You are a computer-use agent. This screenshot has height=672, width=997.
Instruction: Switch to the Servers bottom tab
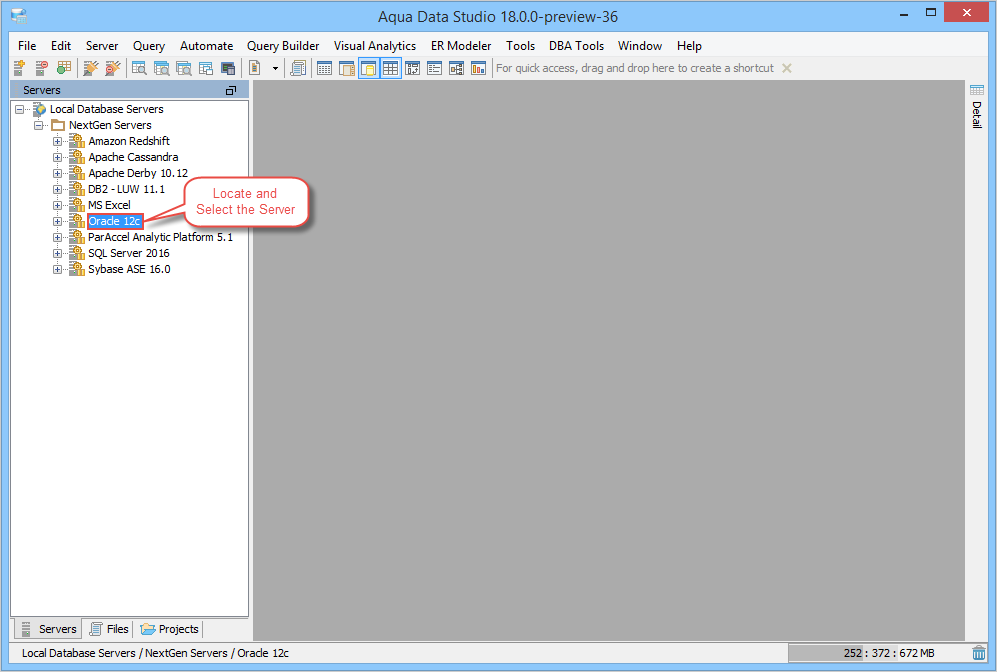pyautogui.click(x=48, y=629)
